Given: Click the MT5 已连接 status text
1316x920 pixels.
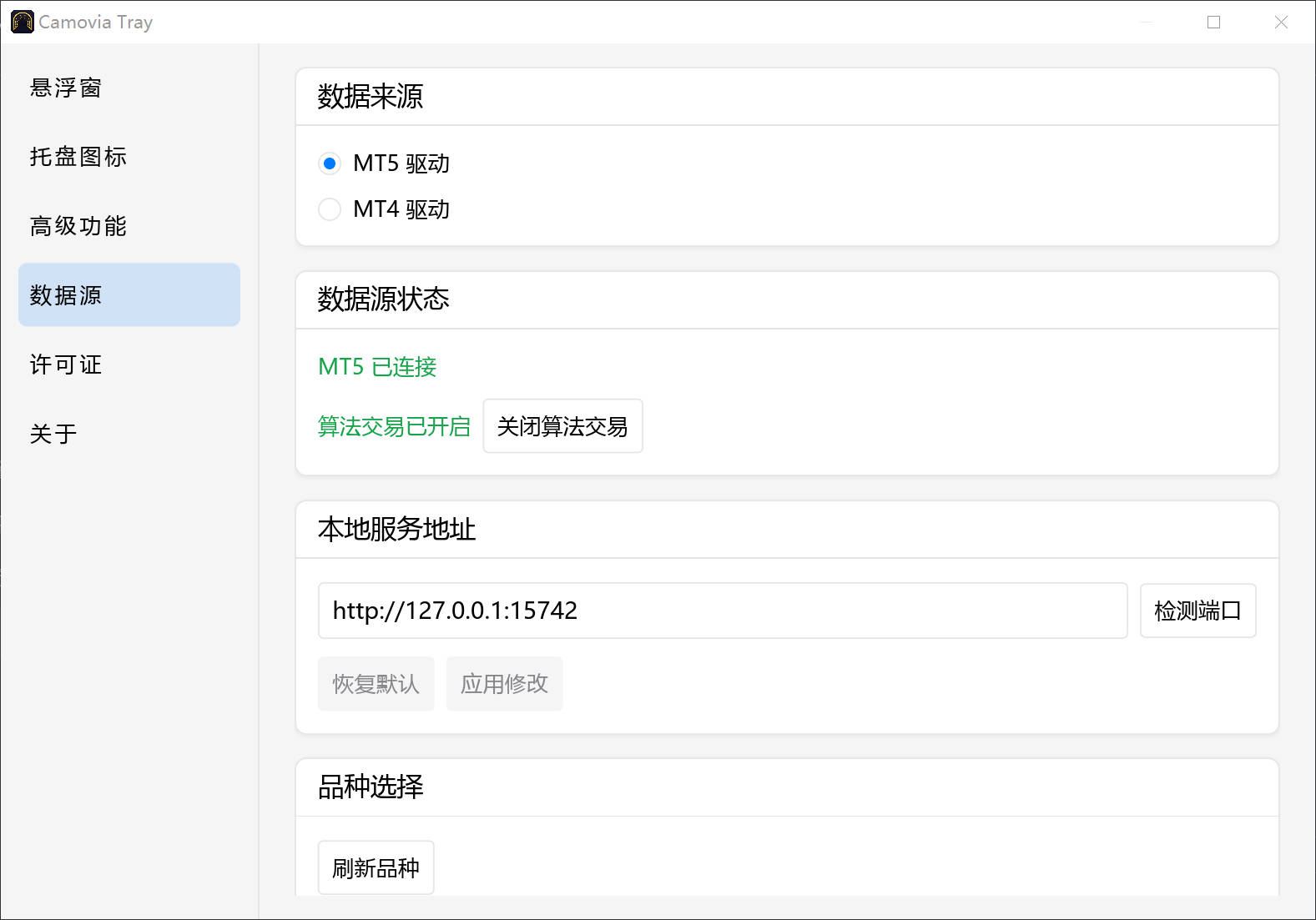Looking at the screenshot, I should coord(377,367).
